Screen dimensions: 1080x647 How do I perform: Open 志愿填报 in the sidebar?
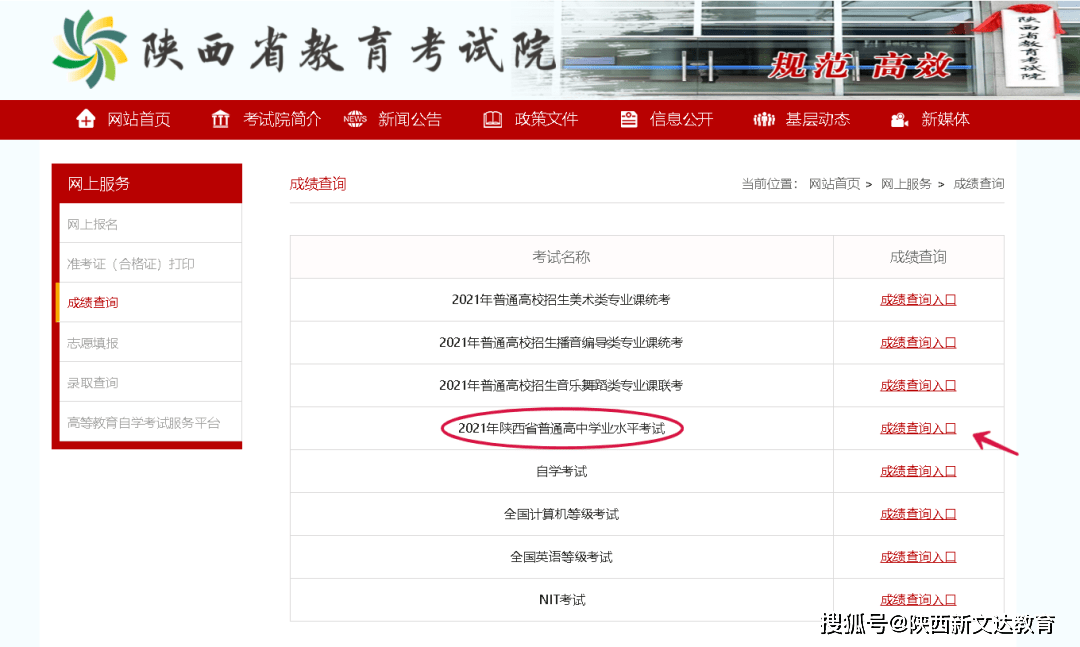click(x=92, y=342)
